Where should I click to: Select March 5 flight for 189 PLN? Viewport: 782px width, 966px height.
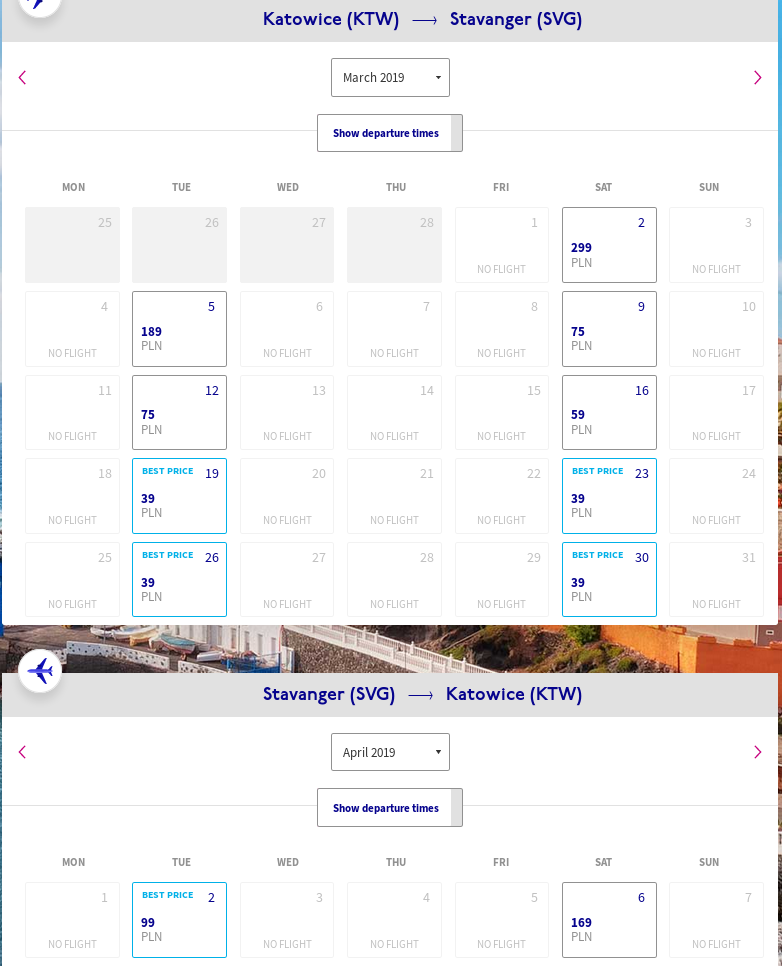pos(179,329)
